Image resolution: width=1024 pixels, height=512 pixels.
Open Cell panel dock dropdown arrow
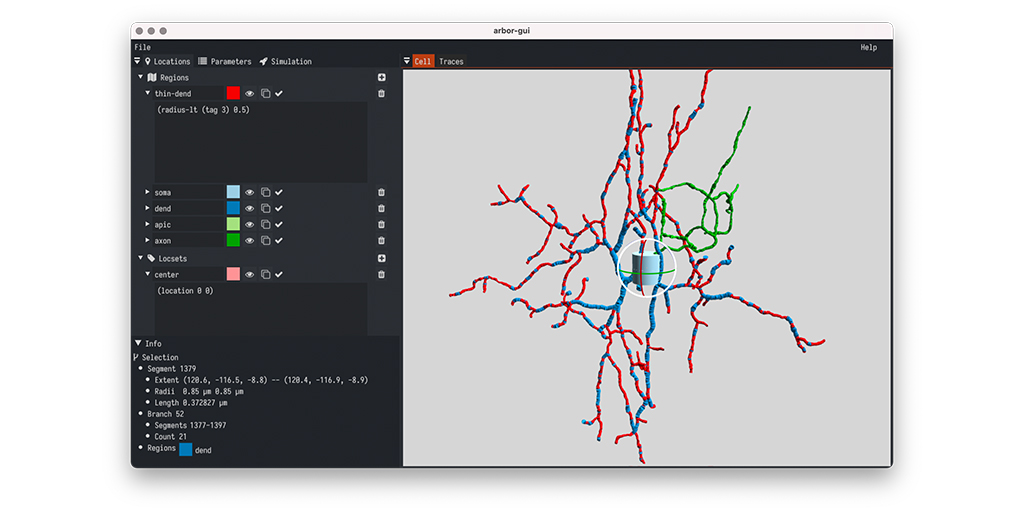(x=407, y=61)
